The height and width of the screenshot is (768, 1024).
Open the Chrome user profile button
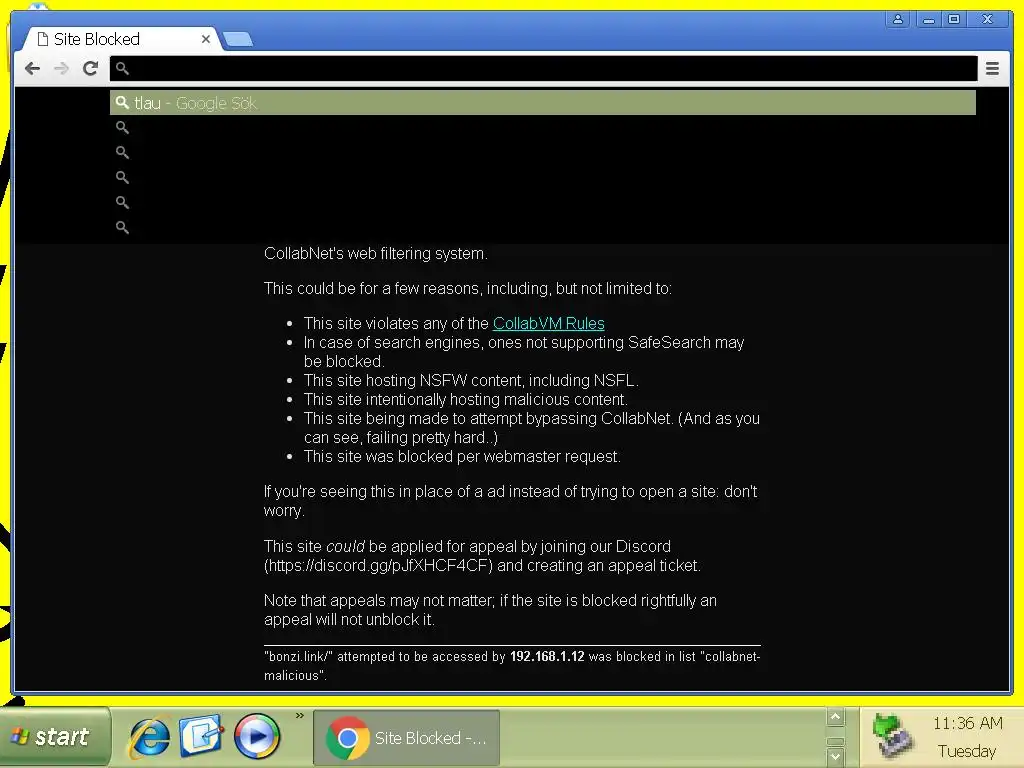(898, 19)
